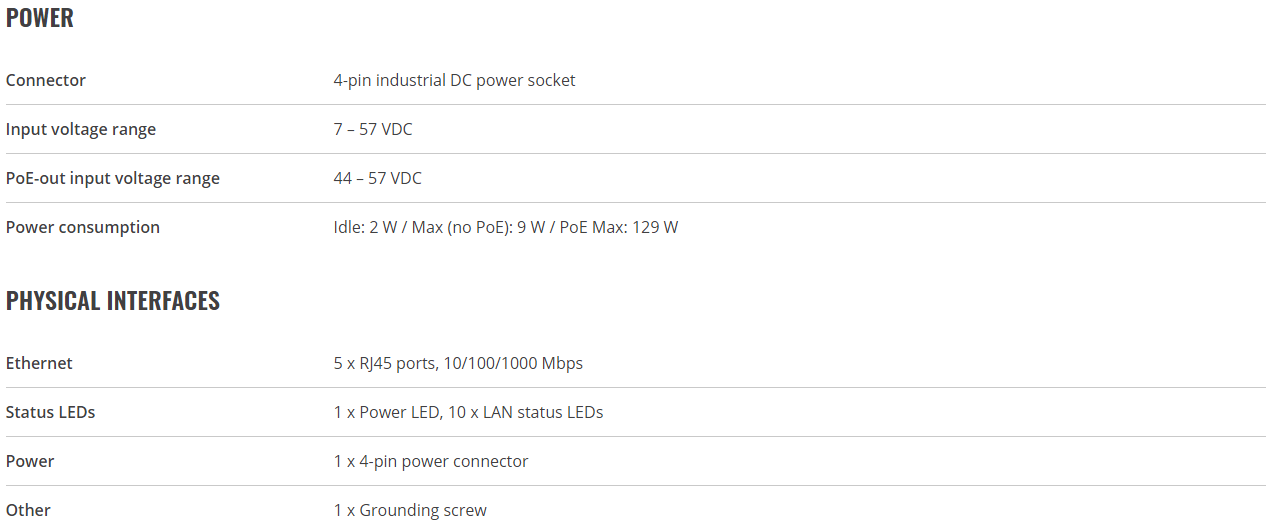
Task: Select the PoE-out input voltage range label
Action: (113, 178)
